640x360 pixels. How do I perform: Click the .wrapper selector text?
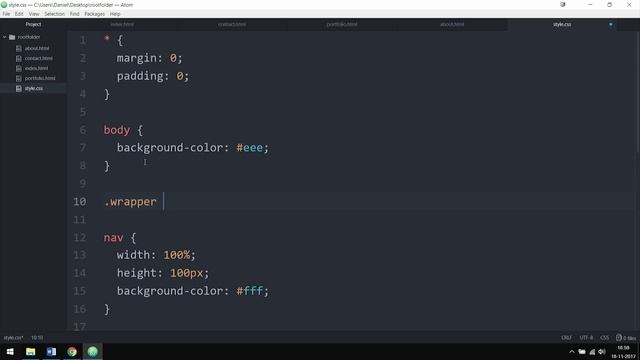point(130,202)
